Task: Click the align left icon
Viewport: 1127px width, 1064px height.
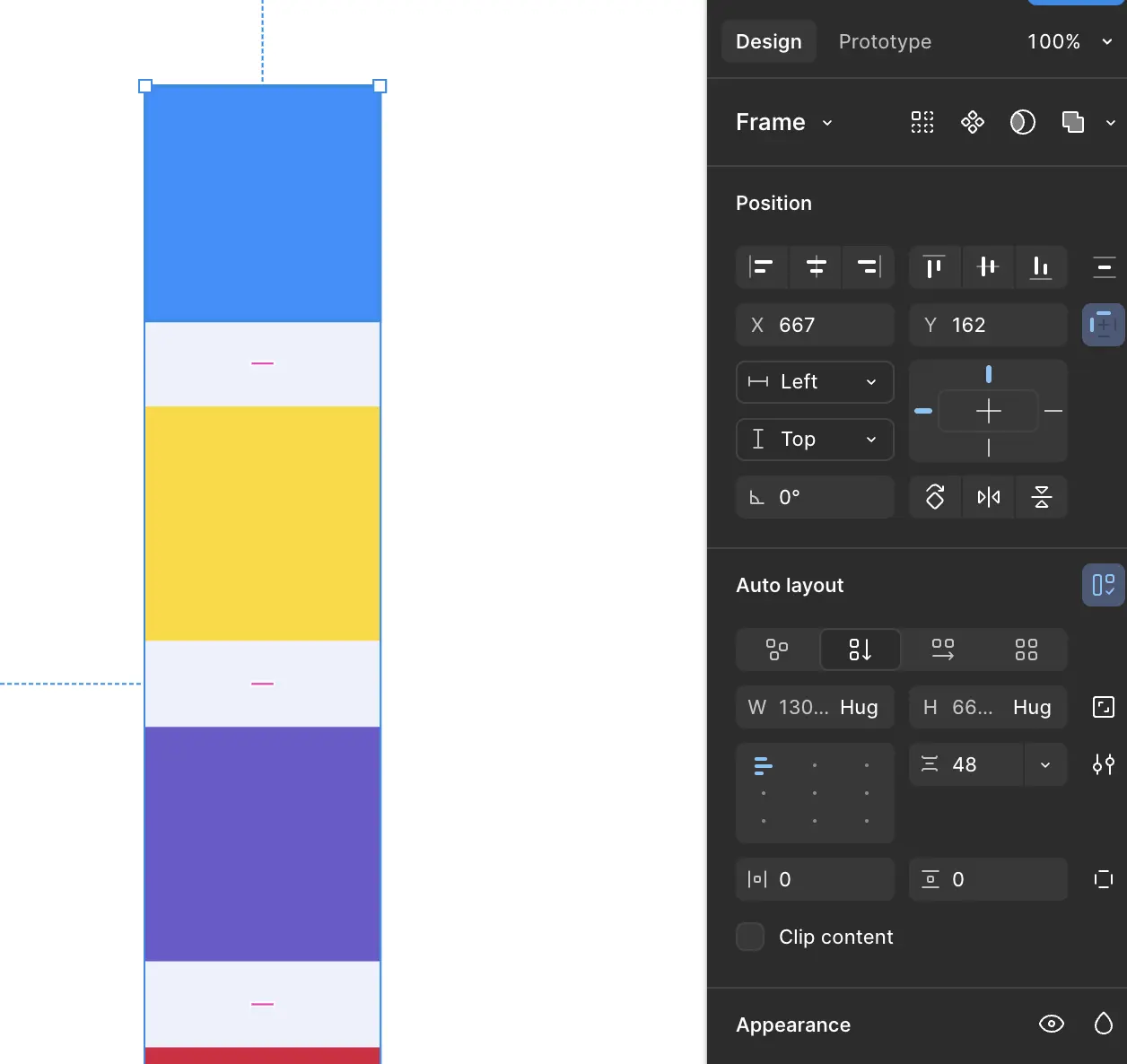Action: (762, 267)
